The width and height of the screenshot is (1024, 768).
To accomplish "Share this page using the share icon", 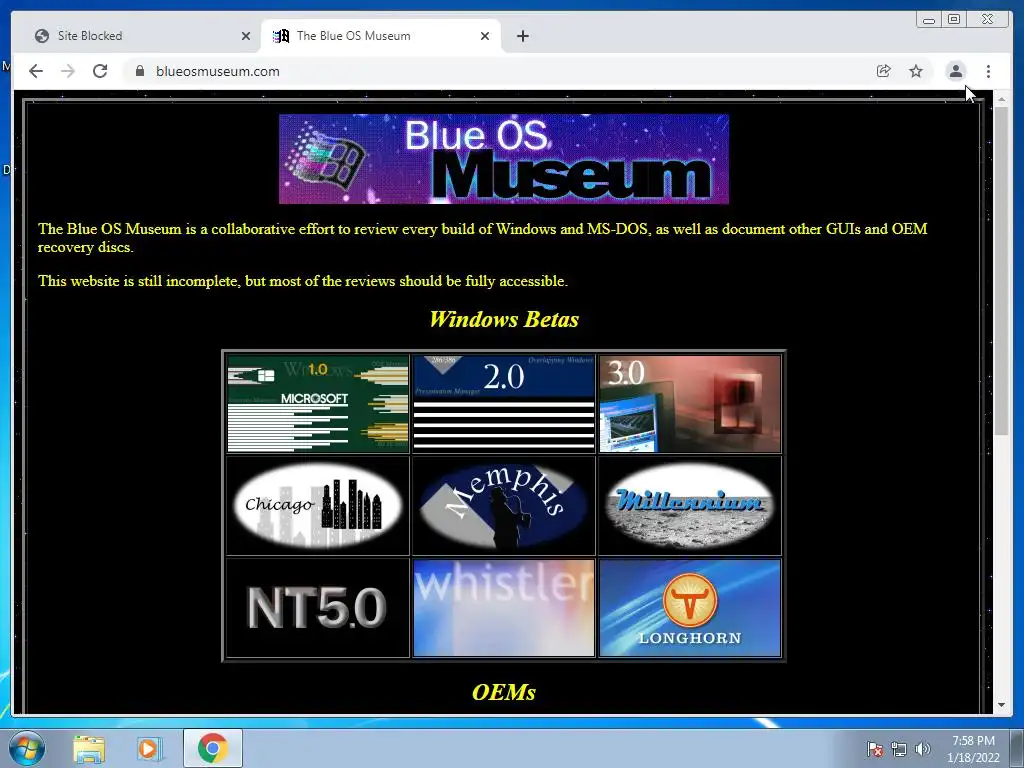I will click(884, 71).
